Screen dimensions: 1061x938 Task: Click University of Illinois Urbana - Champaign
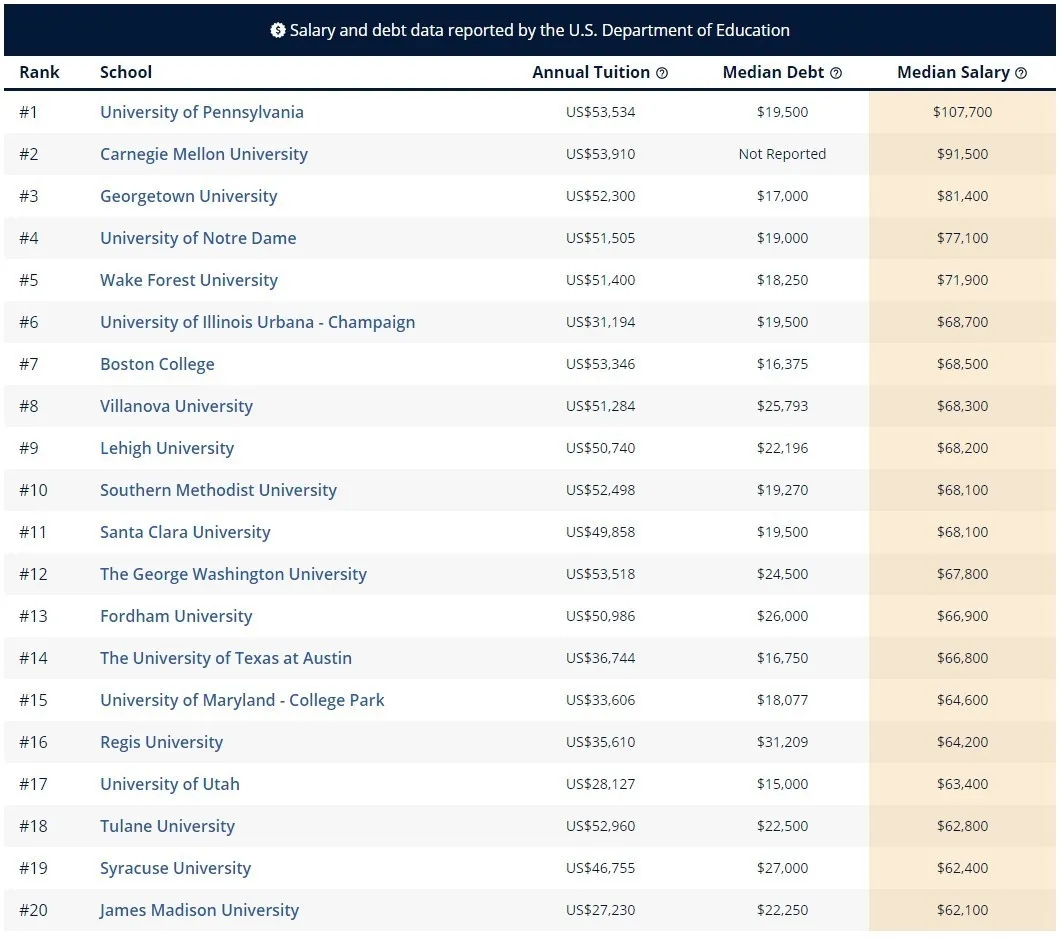click(257, 322)
